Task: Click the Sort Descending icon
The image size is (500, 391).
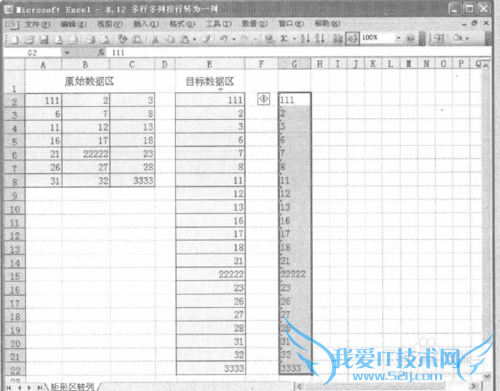Action: pos(320,39)
